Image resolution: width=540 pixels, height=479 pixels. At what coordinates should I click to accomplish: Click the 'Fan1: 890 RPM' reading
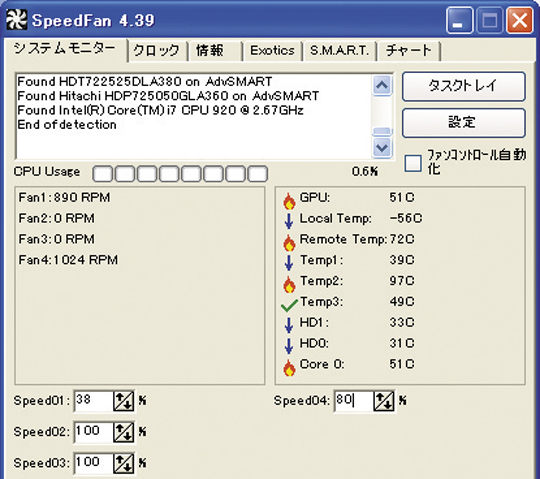[x=64, y=197]
